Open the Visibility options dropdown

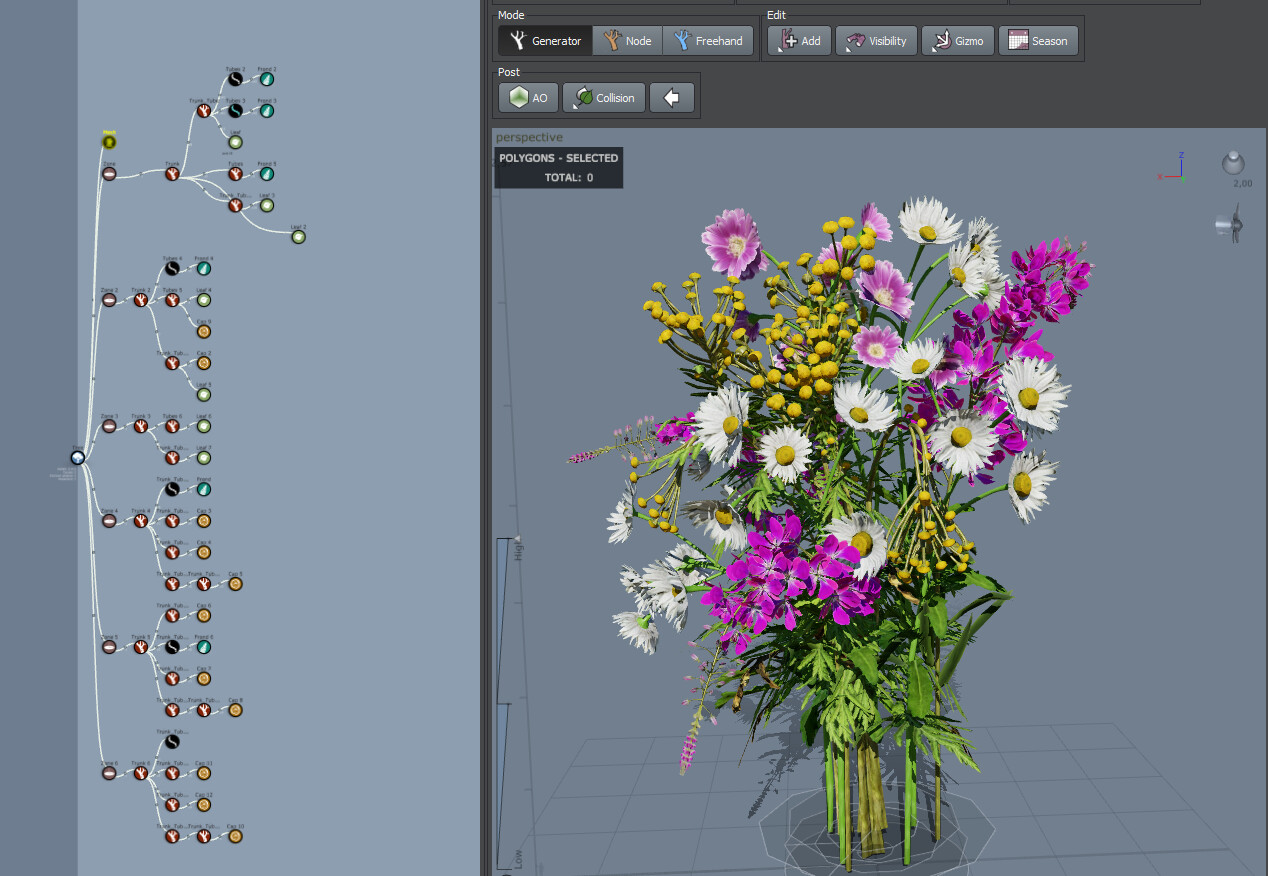[x=876, y=41]
